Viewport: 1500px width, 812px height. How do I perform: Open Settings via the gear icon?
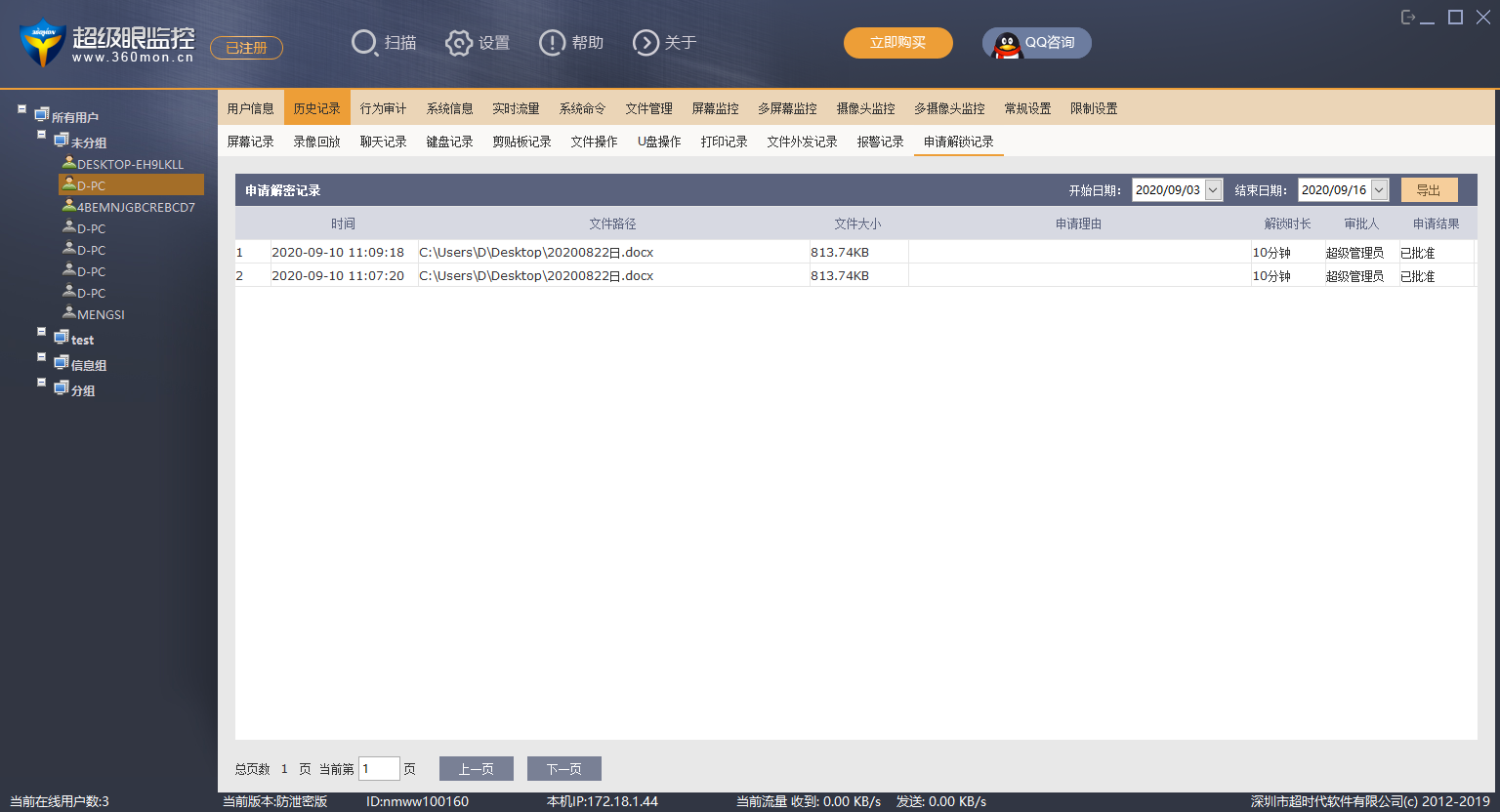pos(458,43)
